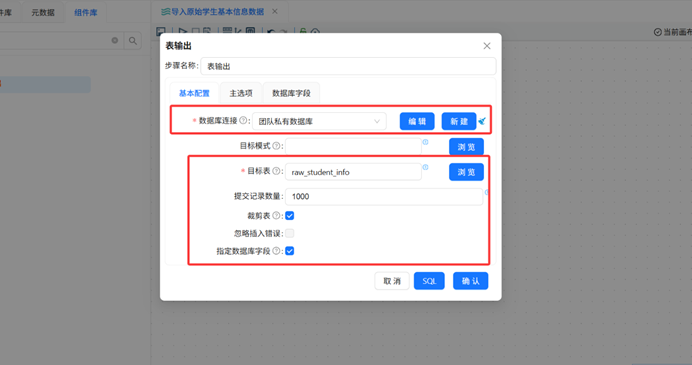Screen dimensions: 692x365
Task: Click the SQL button
Action: pyautogui.click(x=429, y=281)
